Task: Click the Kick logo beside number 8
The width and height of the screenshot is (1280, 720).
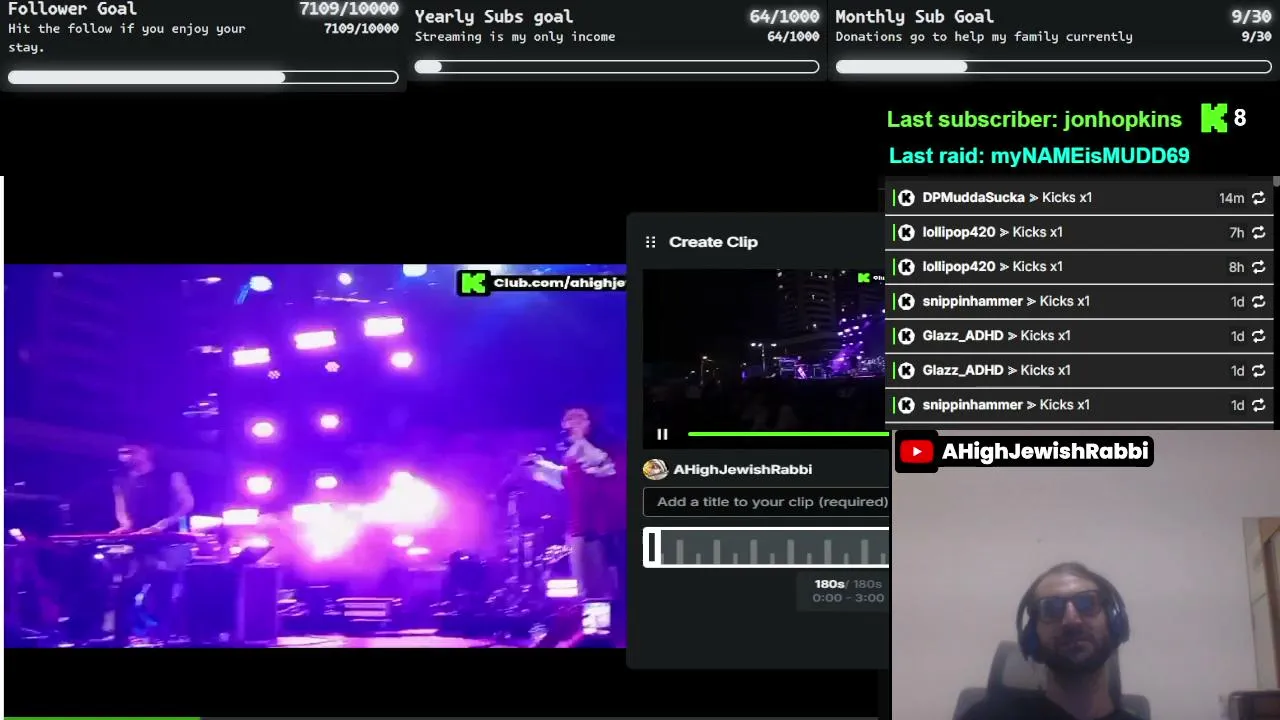Action: point(1214,118)
